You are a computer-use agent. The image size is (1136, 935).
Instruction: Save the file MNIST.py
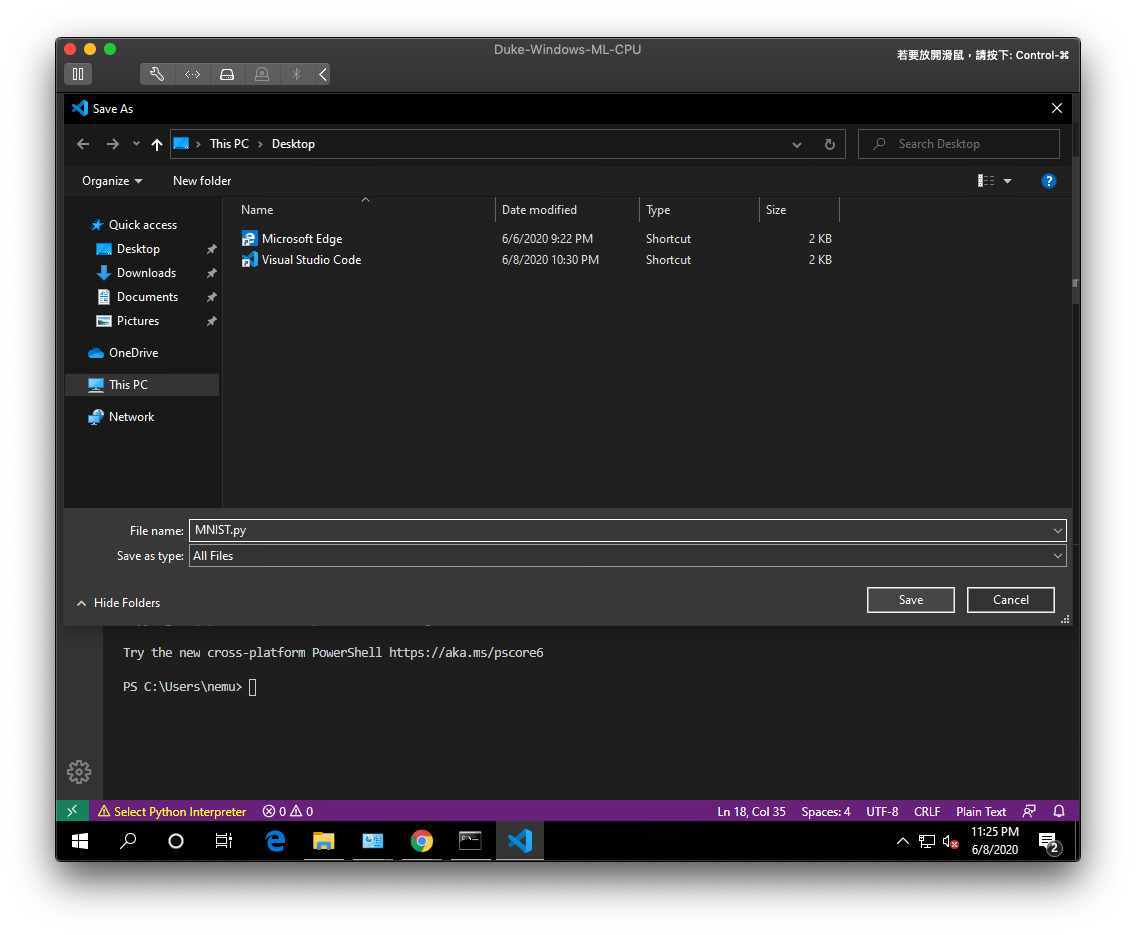click(910, 599)
